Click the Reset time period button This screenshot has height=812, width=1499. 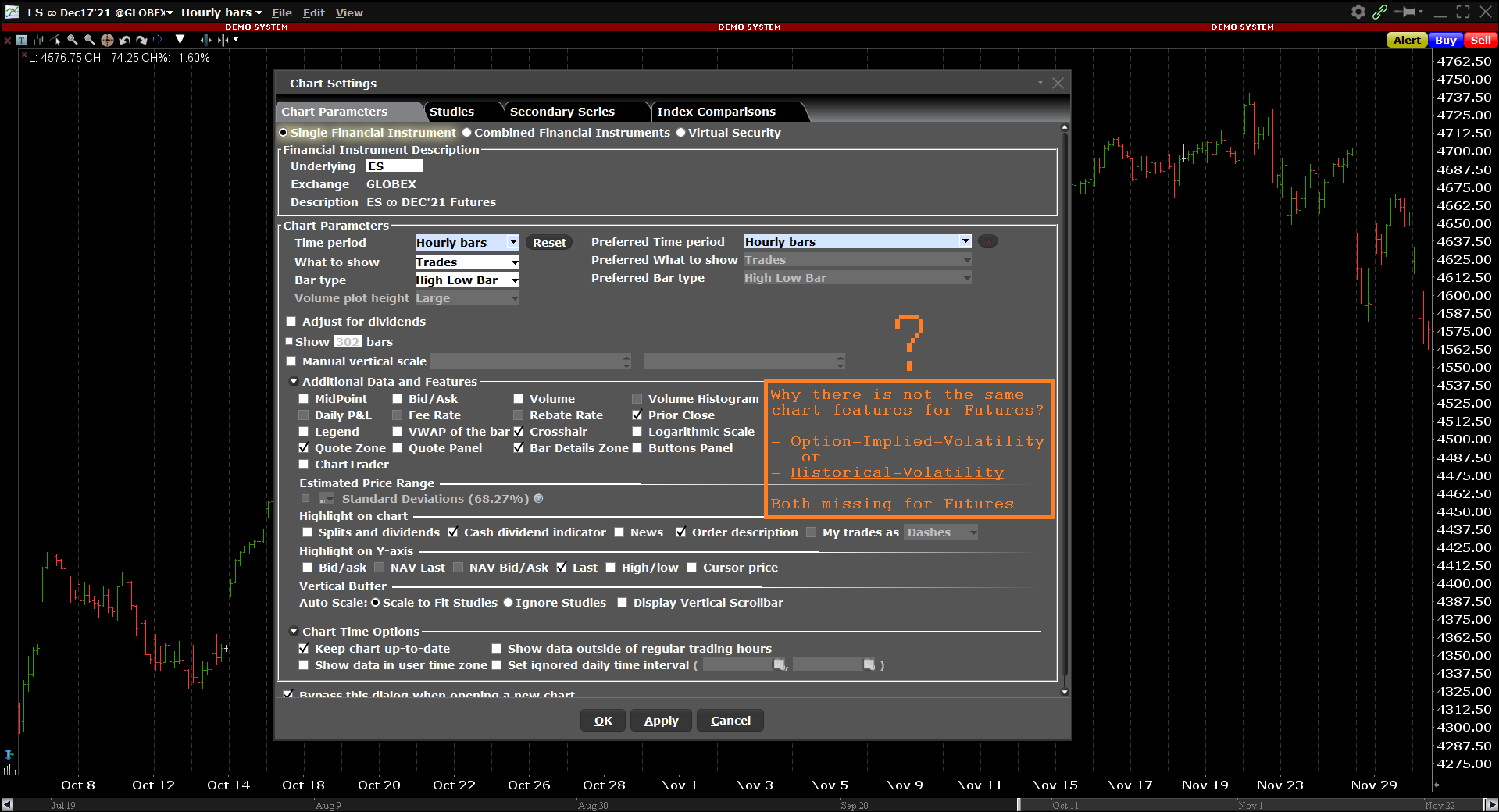point(549,242)
